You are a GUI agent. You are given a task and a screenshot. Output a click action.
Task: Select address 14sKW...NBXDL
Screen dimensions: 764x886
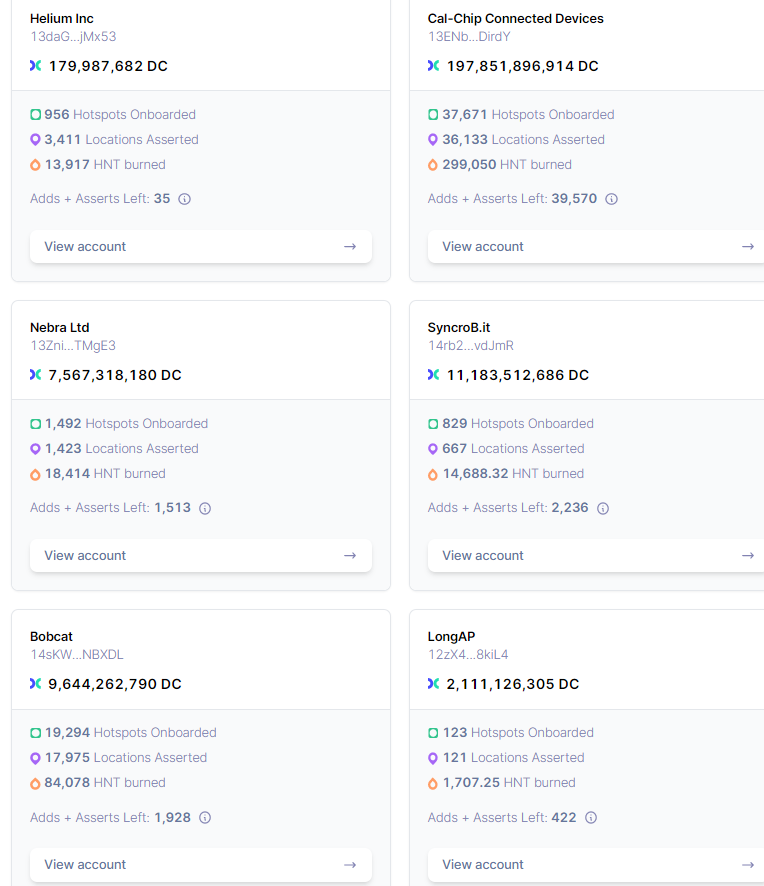click(77, 655)
